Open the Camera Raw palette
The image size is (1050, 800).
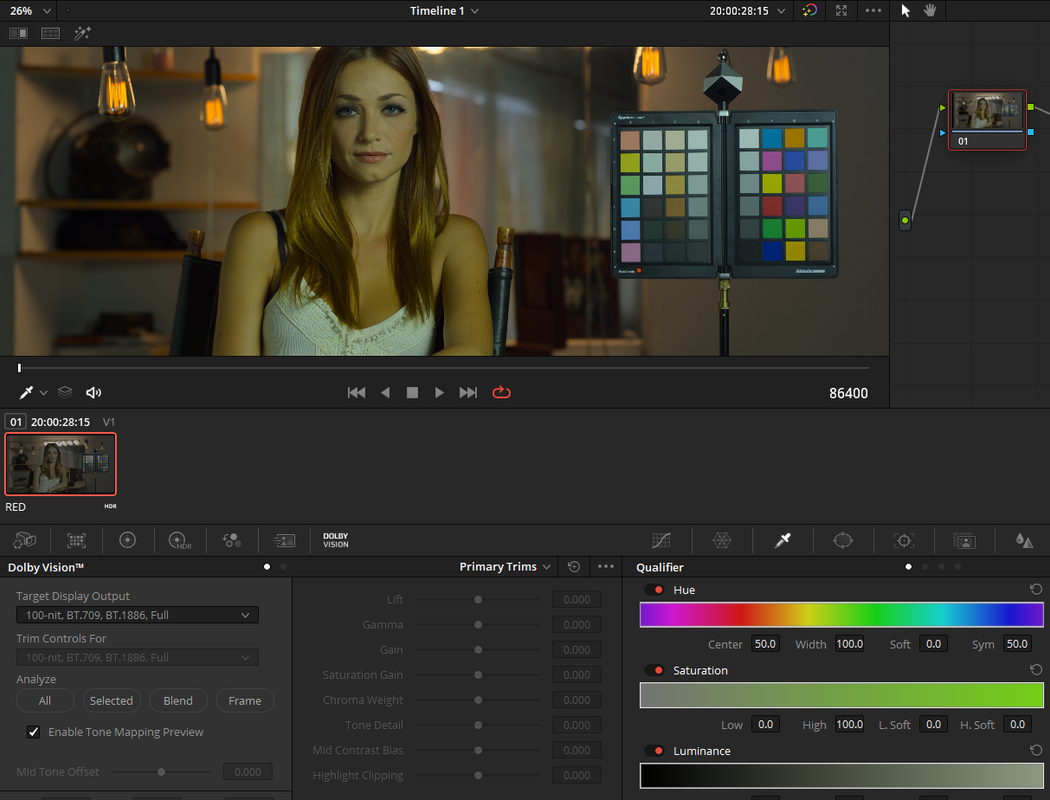pos(25,540)
